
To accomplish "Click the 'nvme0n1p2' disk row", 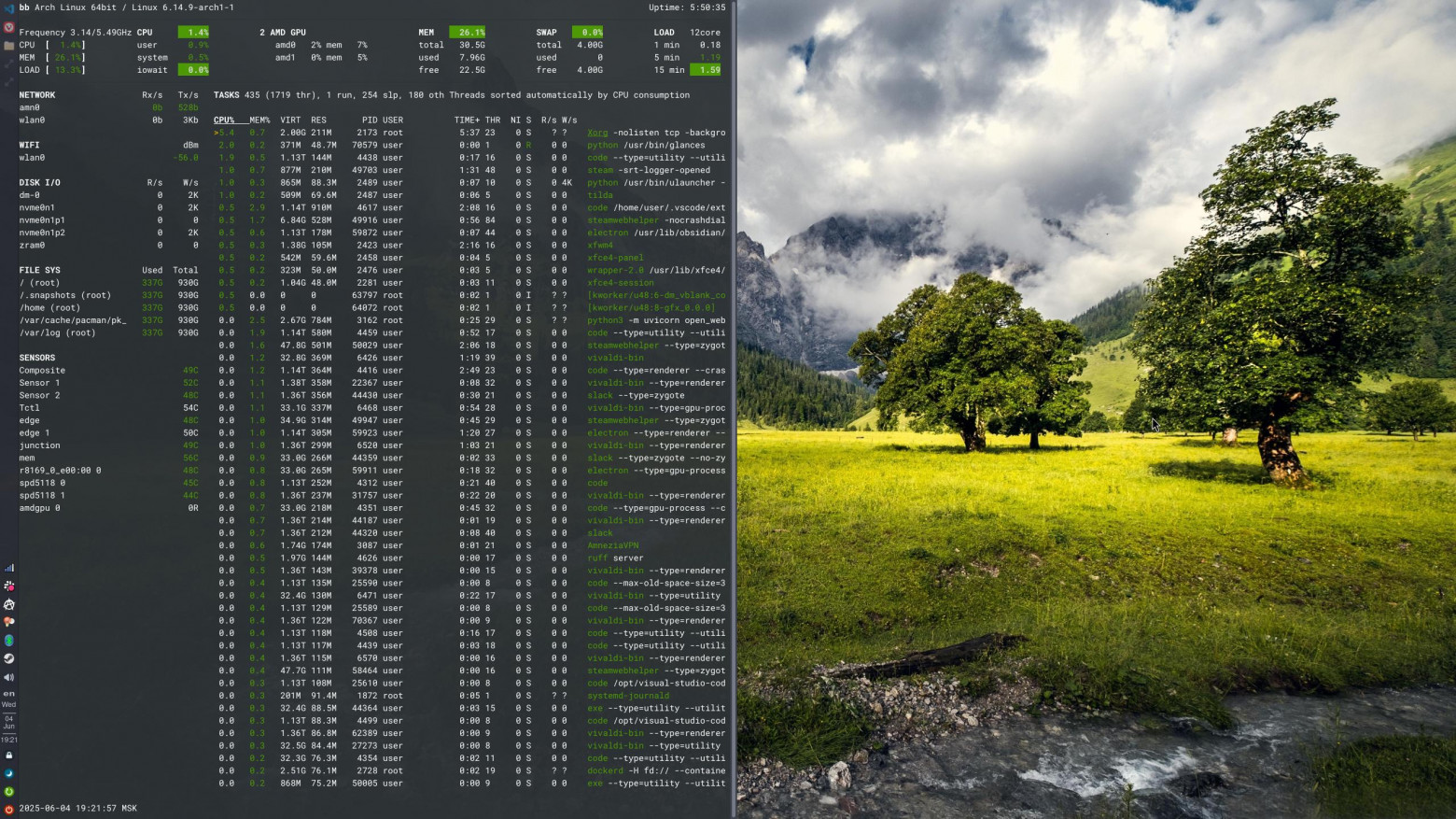I will [x=108, y=233].
